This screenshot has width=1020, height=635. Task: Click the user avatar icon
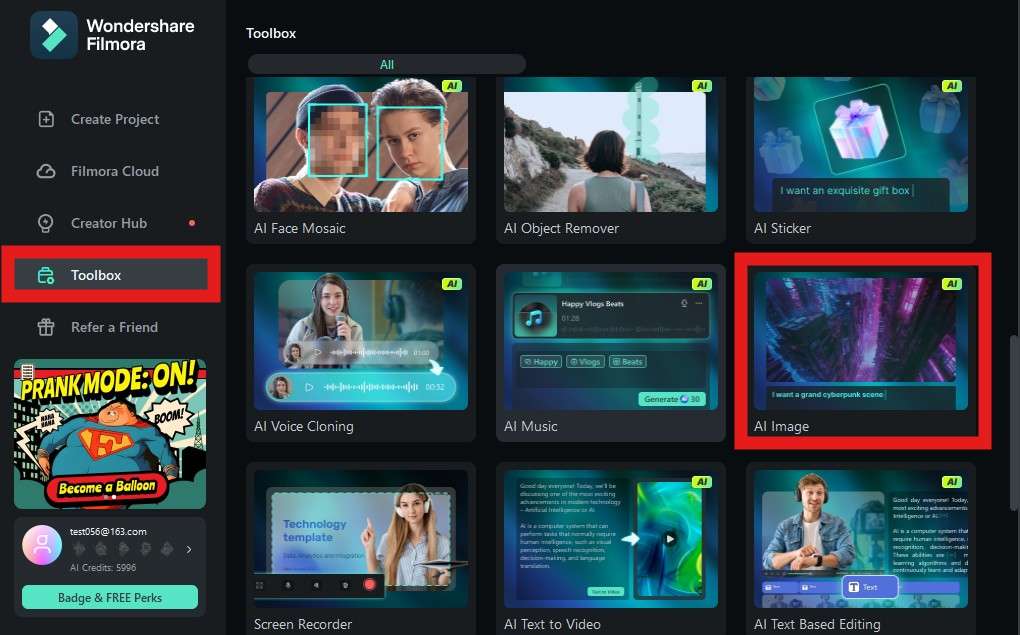tap(42, 545)
